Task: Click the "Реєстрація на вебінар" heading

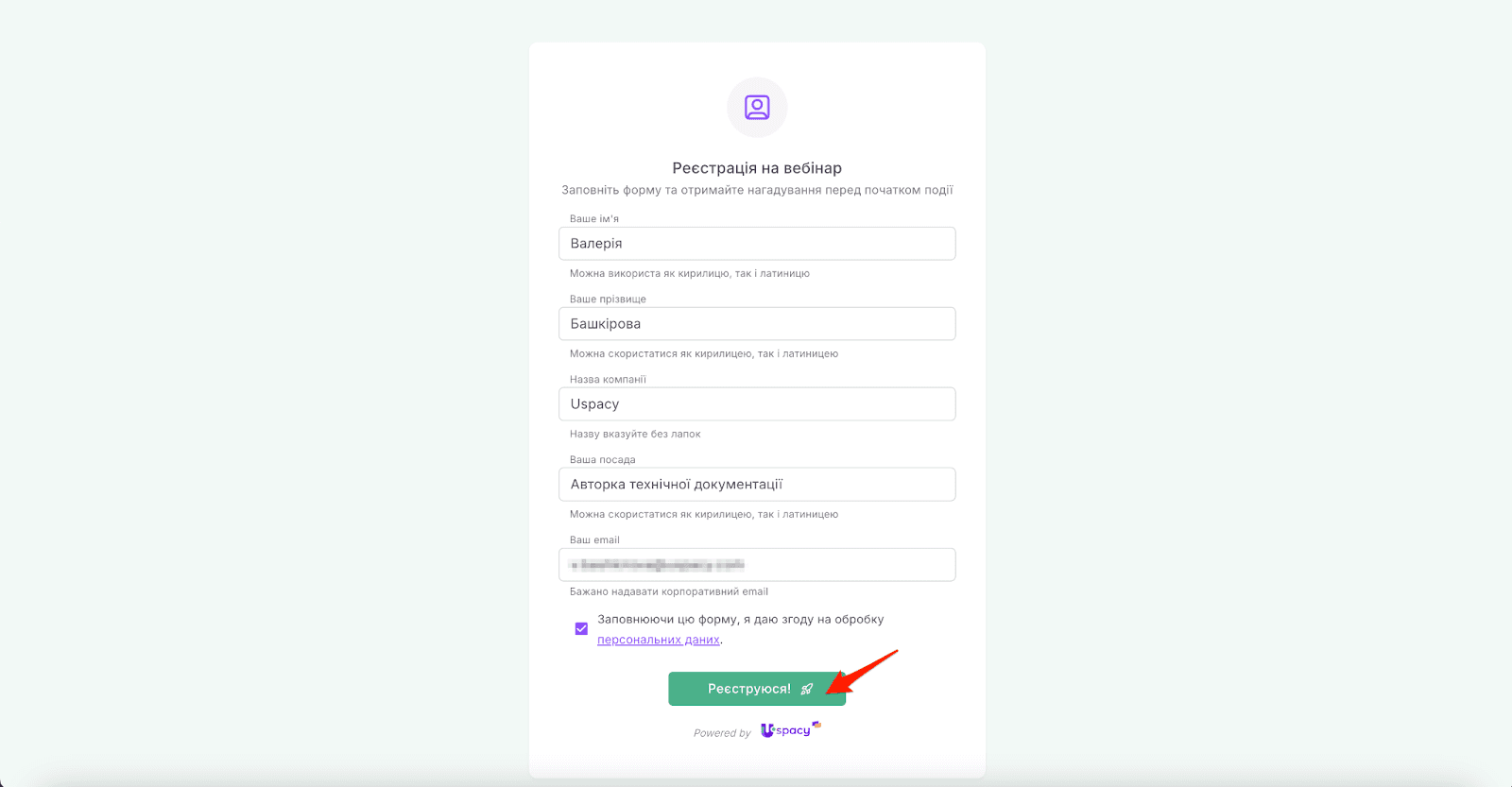Action: (757, 168)
